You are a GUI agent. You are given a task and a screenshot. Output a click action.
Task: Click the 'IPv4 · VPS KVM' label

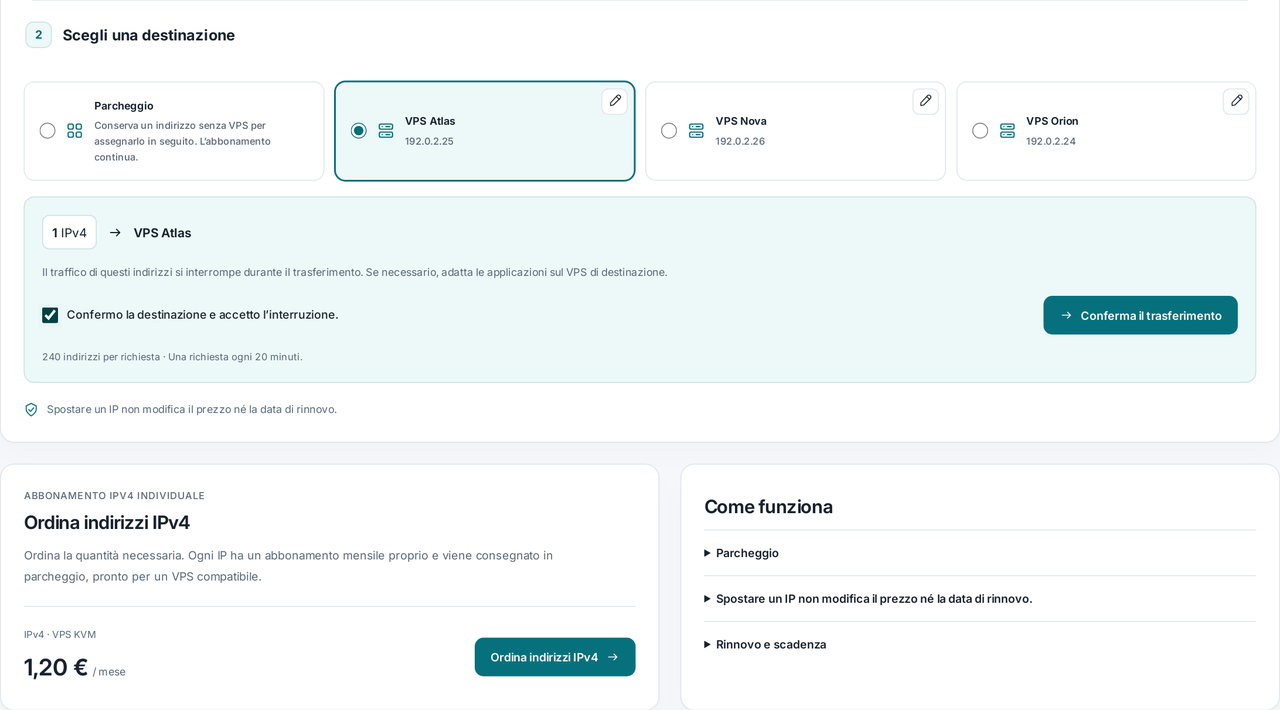coord(60,634)
